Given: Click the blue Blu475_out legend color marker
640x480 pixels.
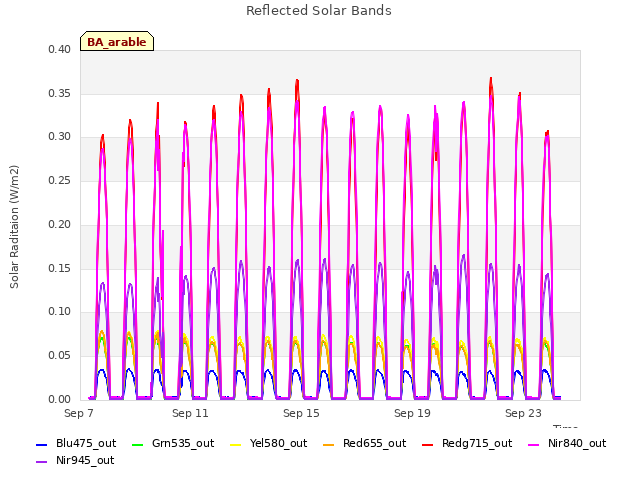Looking at the screenshot, I should [42, 444].
